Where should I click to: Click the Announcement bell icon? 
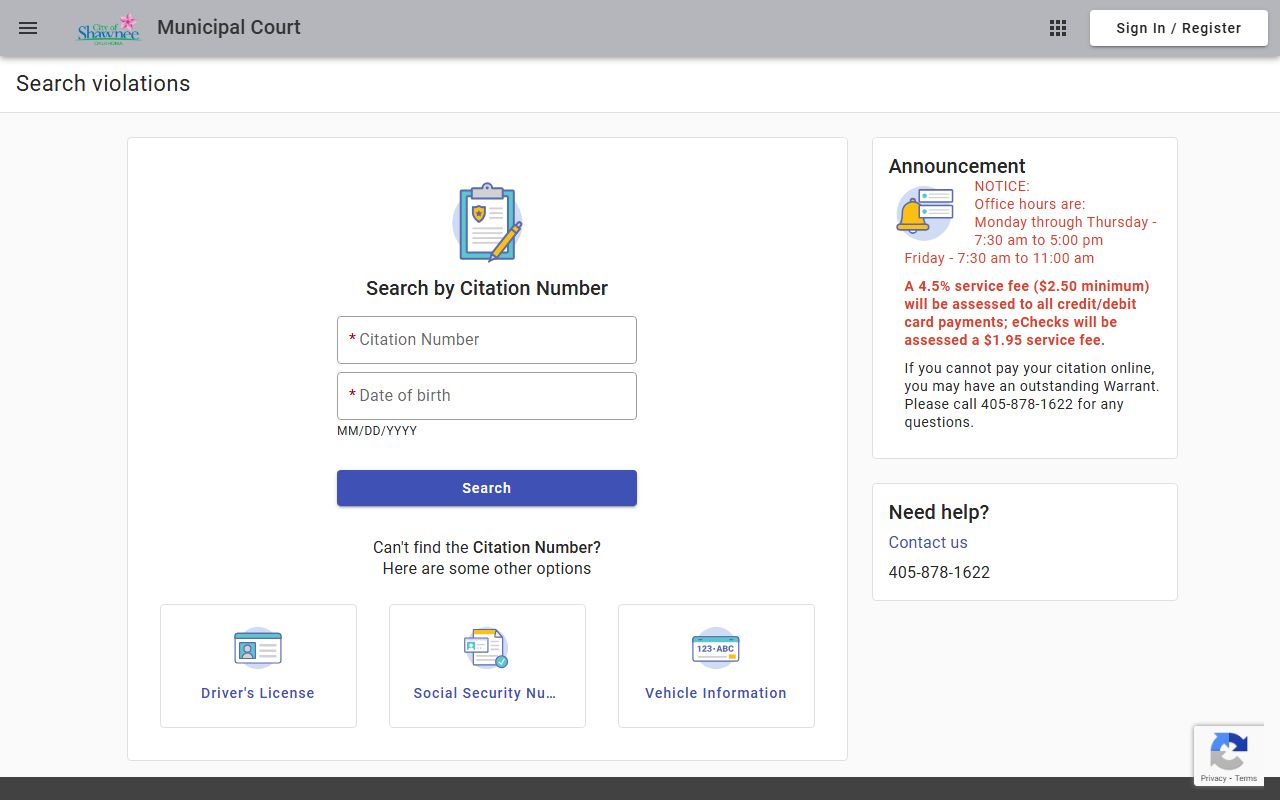tap(924, 213)
